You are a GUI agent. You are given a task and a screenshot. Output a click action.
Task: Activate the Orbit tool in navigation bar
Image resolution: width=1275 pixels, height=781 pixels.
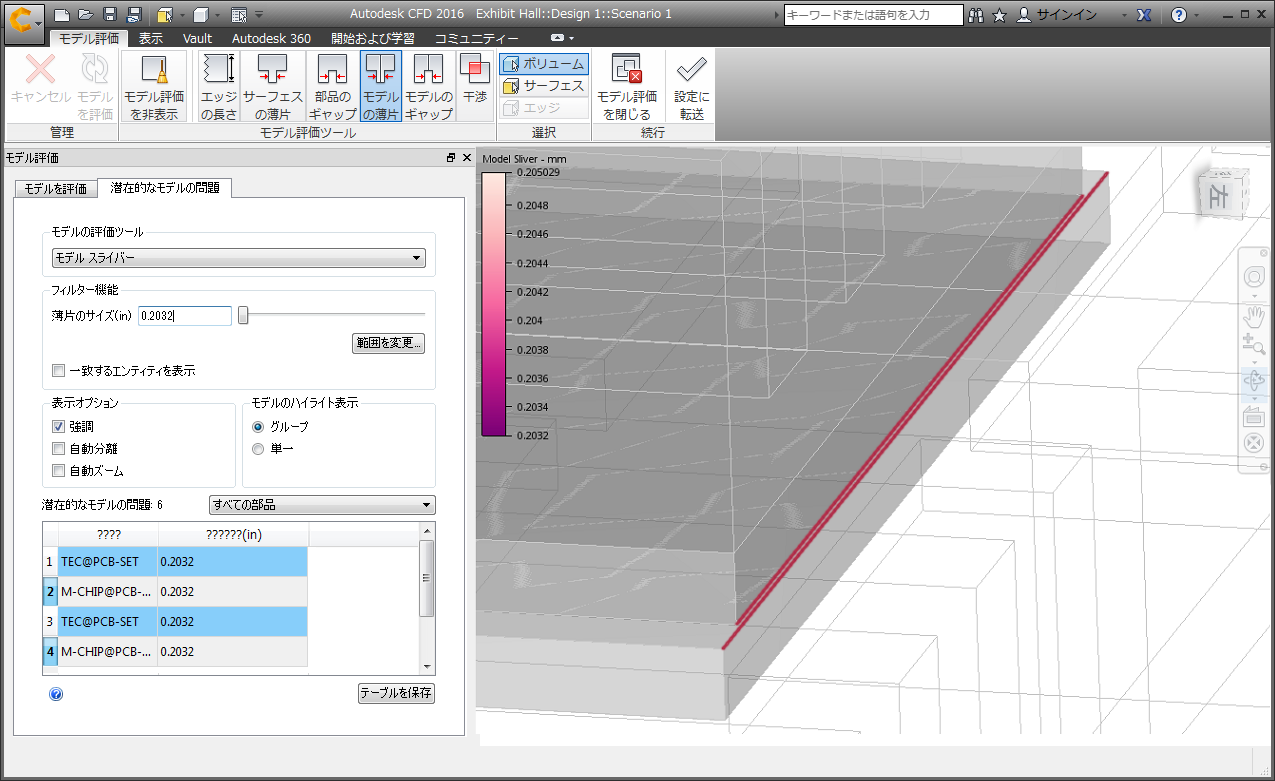1253,381
